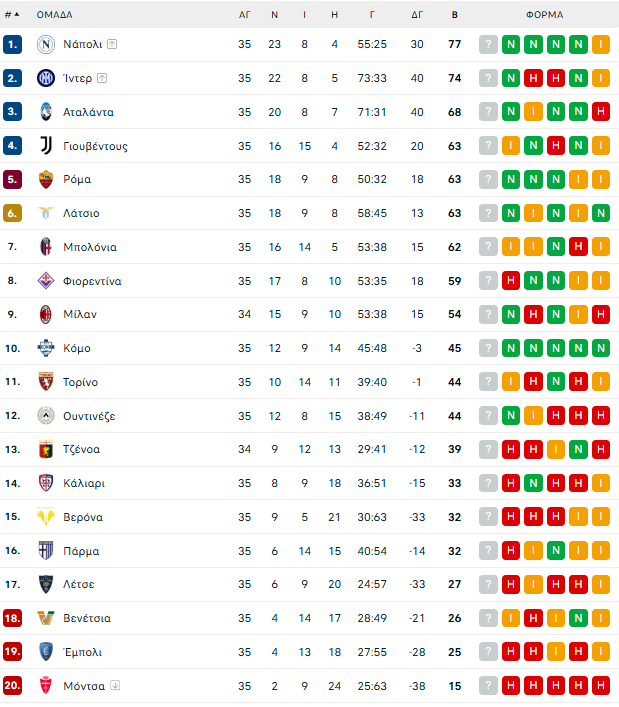Open the Φιορεντίνα team link

pyautogui.click(x=92, y=281)
